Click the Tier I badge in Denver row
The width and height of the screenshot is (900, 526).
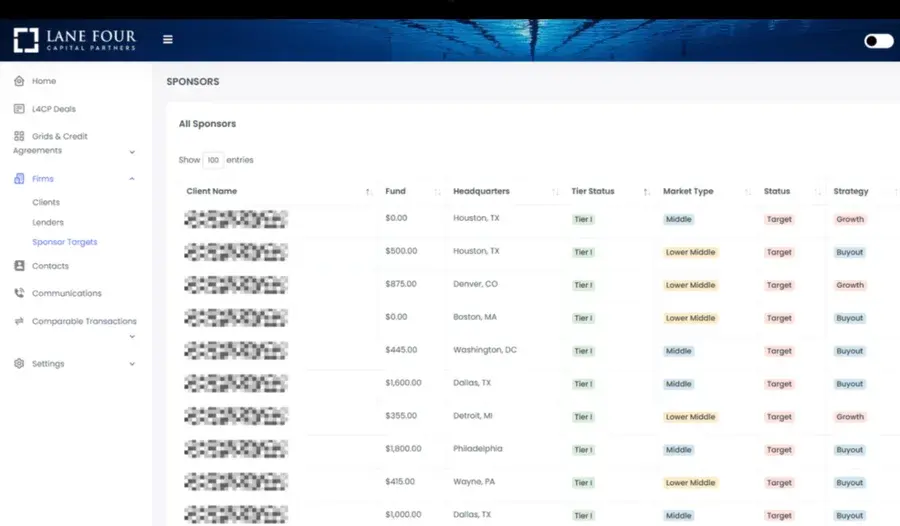pos(583,285)
